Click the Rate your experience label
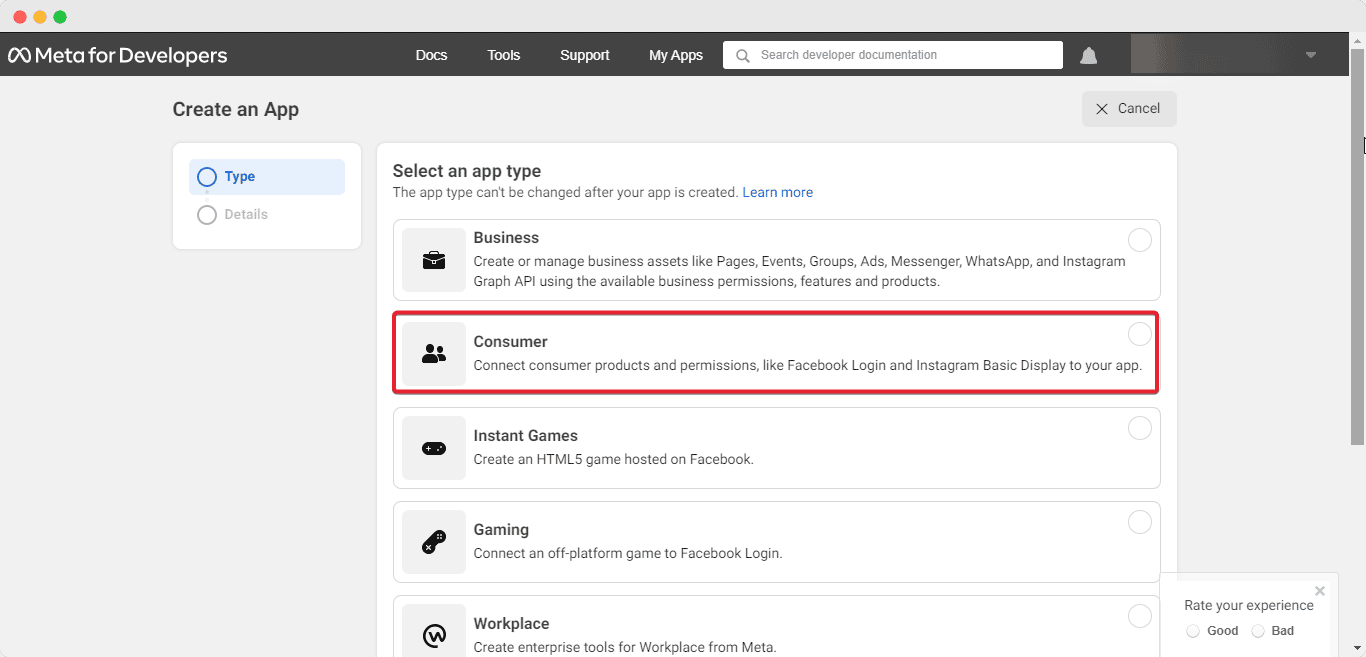1366x657 pixels. tap(1249, 605)
